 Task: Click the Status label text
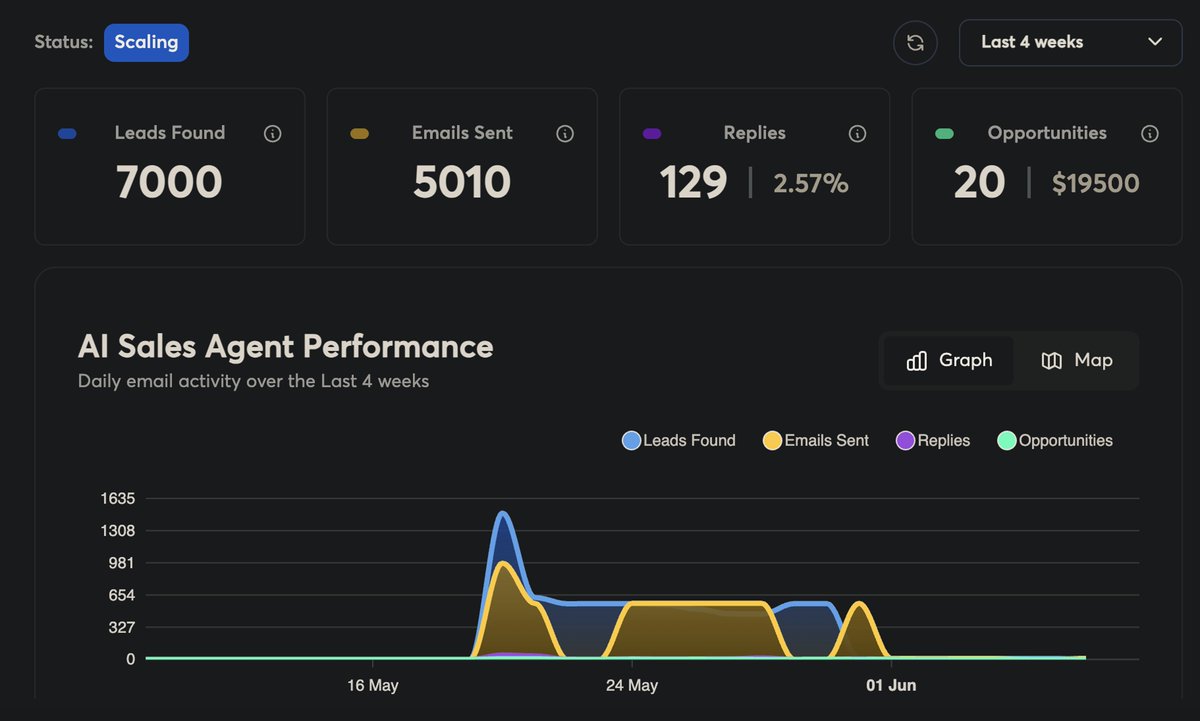(x=63, y=43)
